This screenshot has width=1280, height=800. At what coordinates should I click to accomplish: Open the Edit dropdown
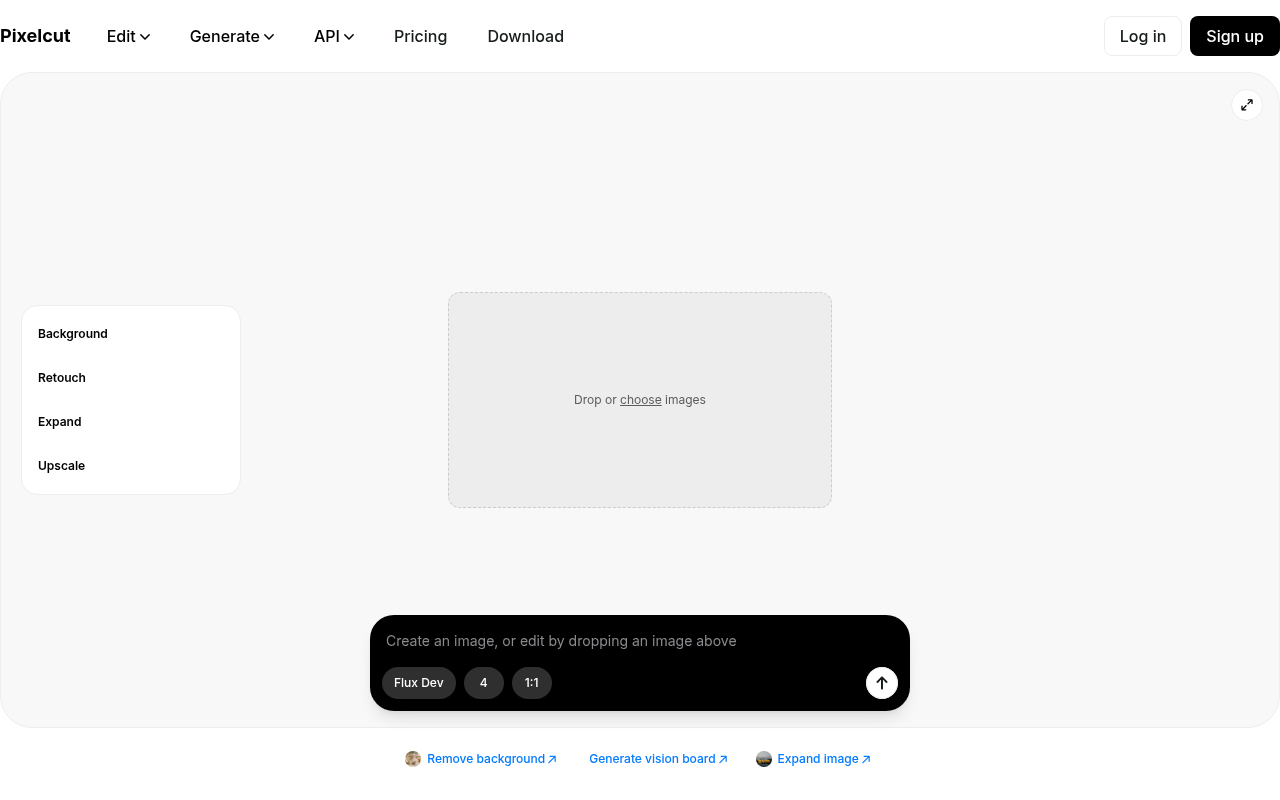coord(127,36)
